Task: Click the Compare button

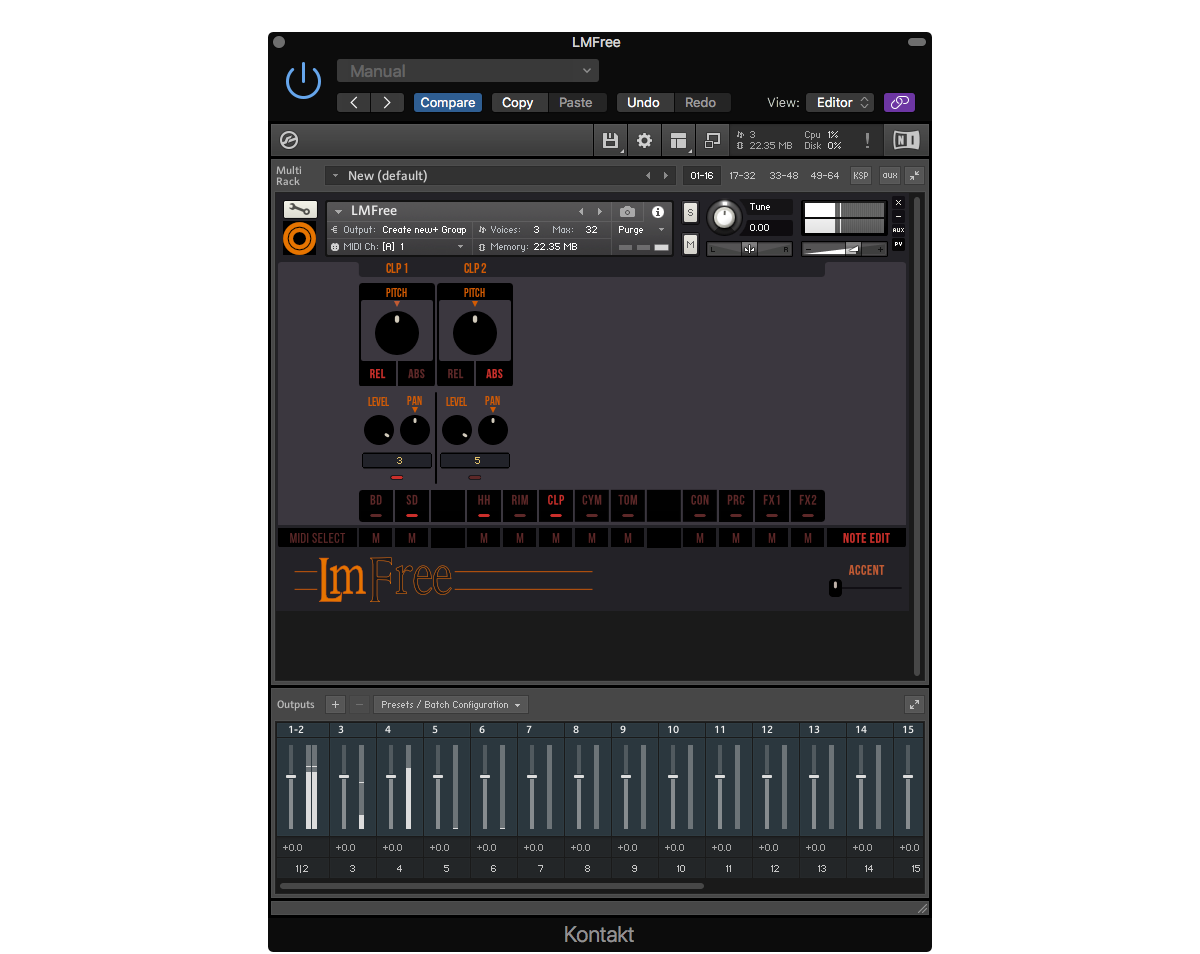Action: [448, 102]
